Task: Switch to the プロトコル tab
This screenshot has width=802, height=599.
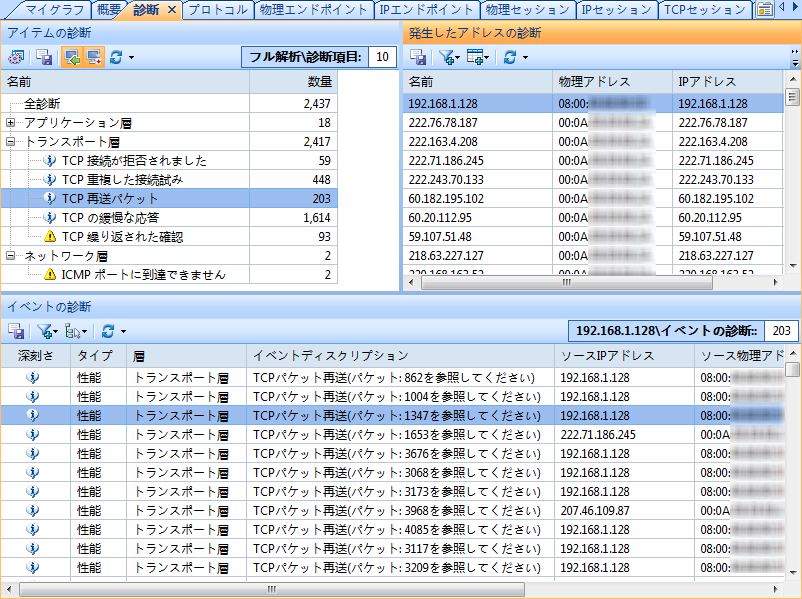Action: pos(218,10)
